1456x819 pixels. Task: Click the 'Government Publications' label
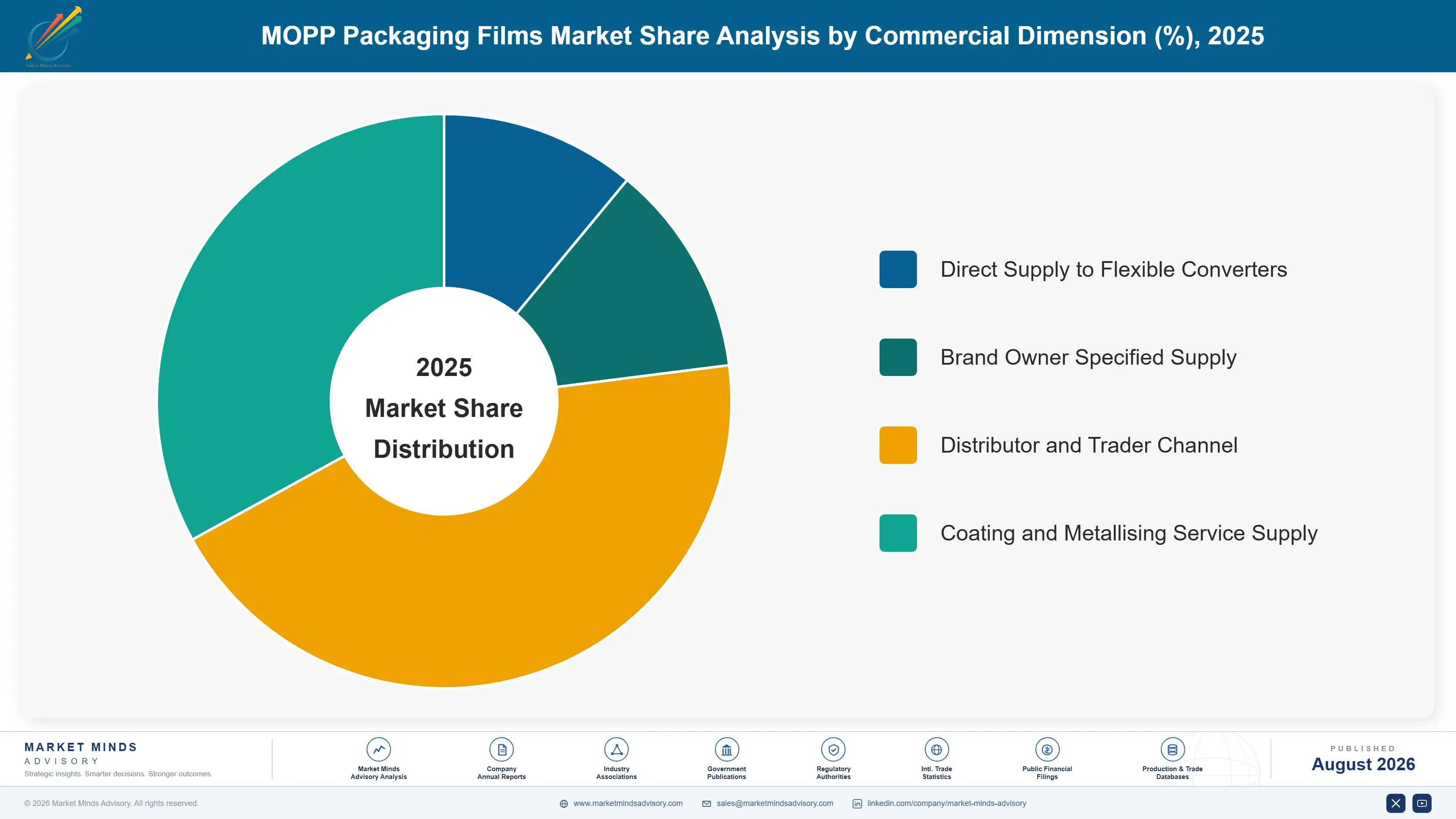(726, 773)
